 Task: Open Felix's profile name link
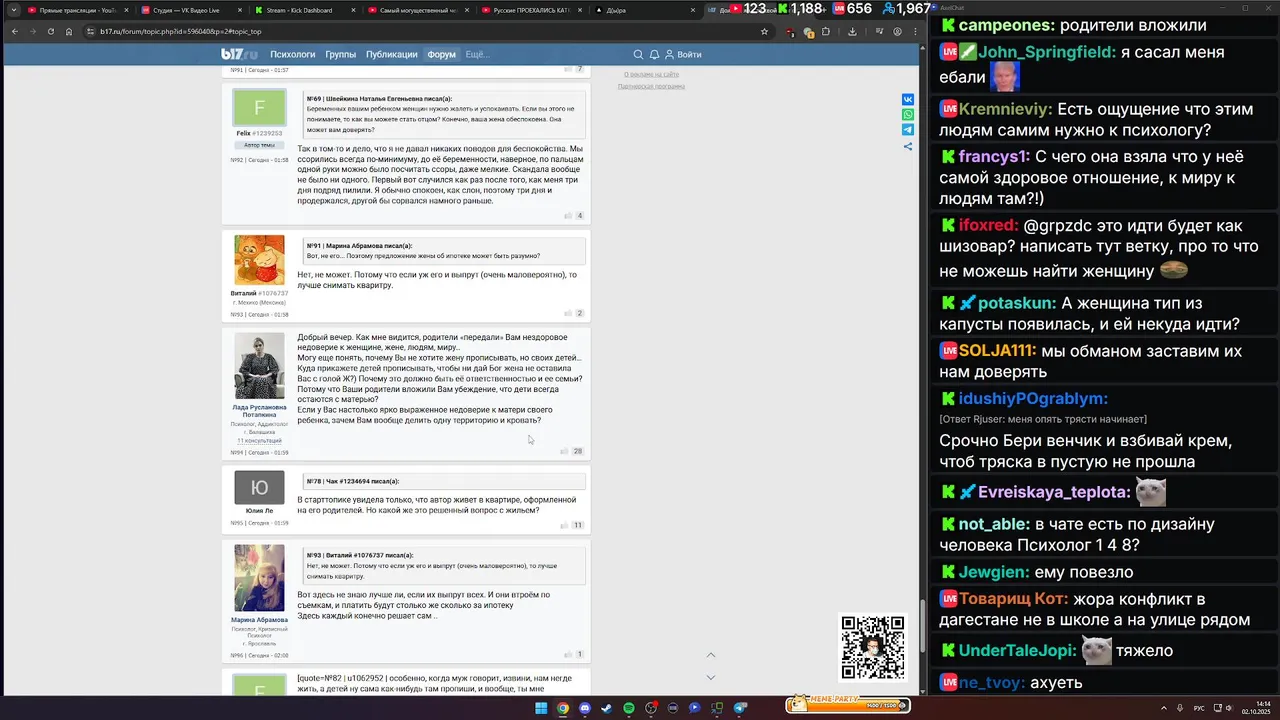243,133
